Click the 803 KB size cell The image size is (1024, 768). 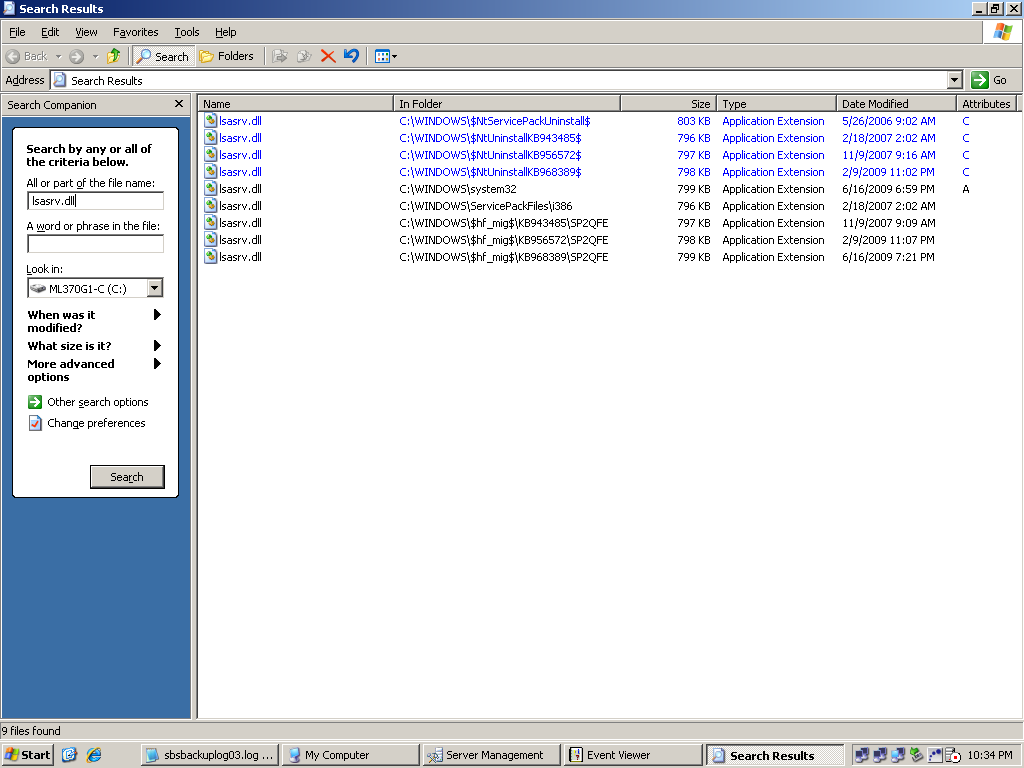694,121
